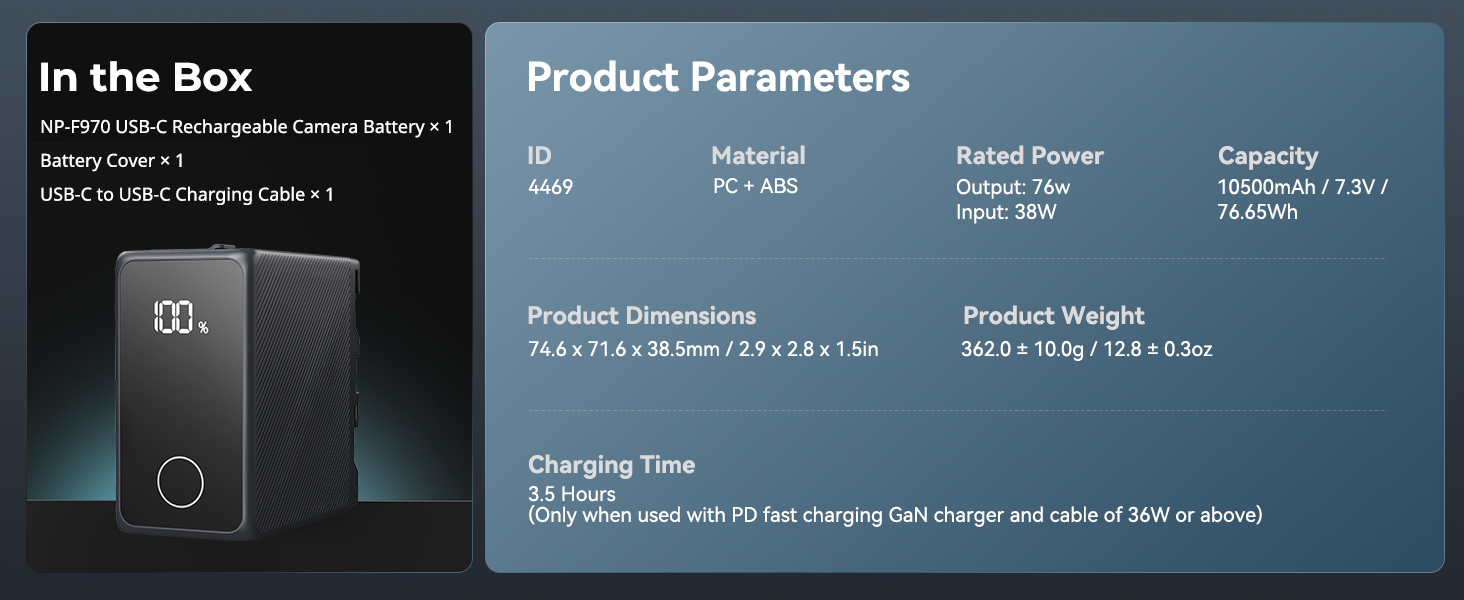Click the USB-C to USB-C Charging Cable line

click(187, 195)
